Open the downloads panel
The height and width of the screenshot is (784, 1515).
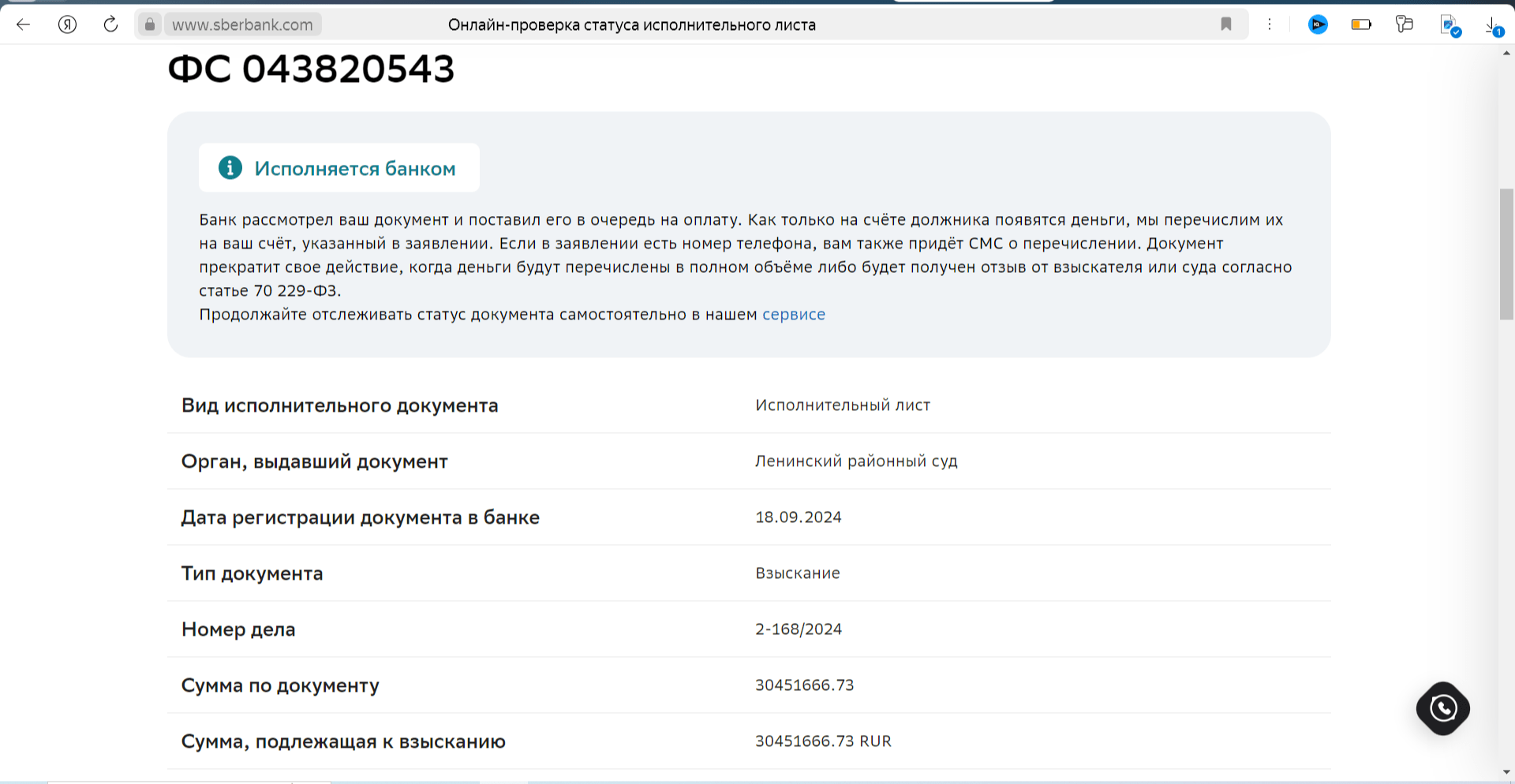coord(1493,26)
